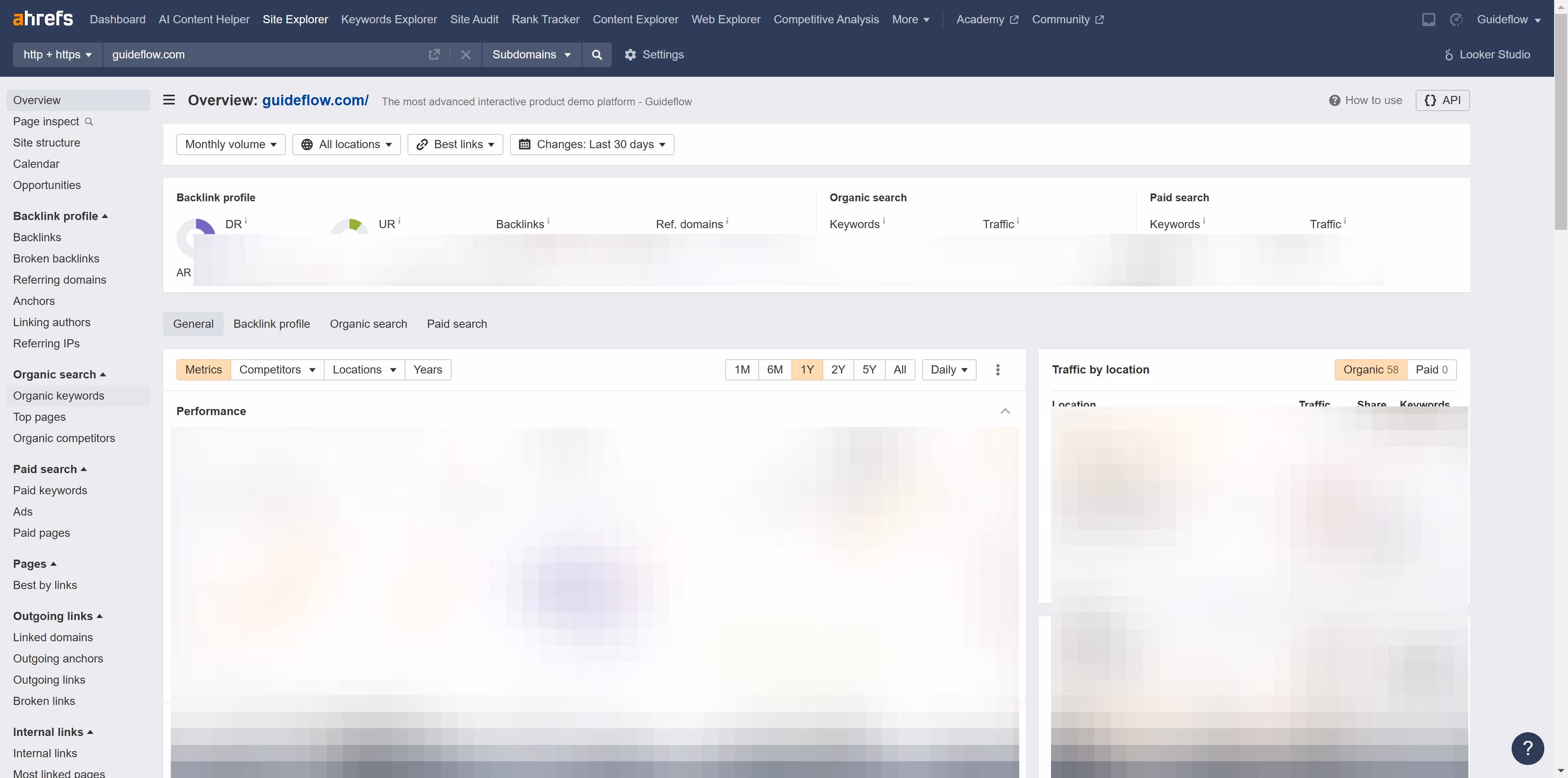Open the Monthly volume dropdown

[x=231, y=144]
